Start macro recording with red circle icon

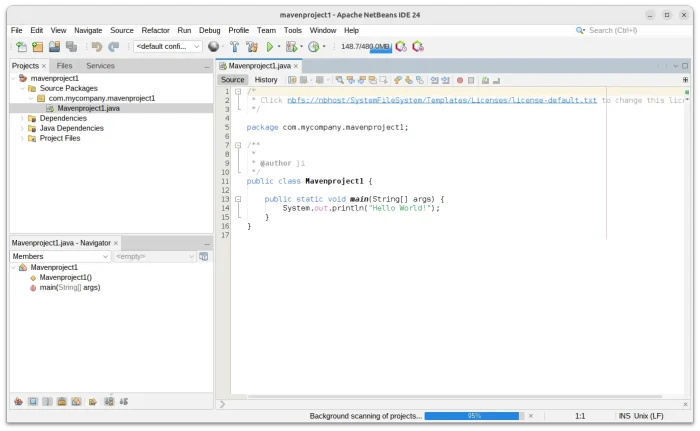click(x=460, y=80)
